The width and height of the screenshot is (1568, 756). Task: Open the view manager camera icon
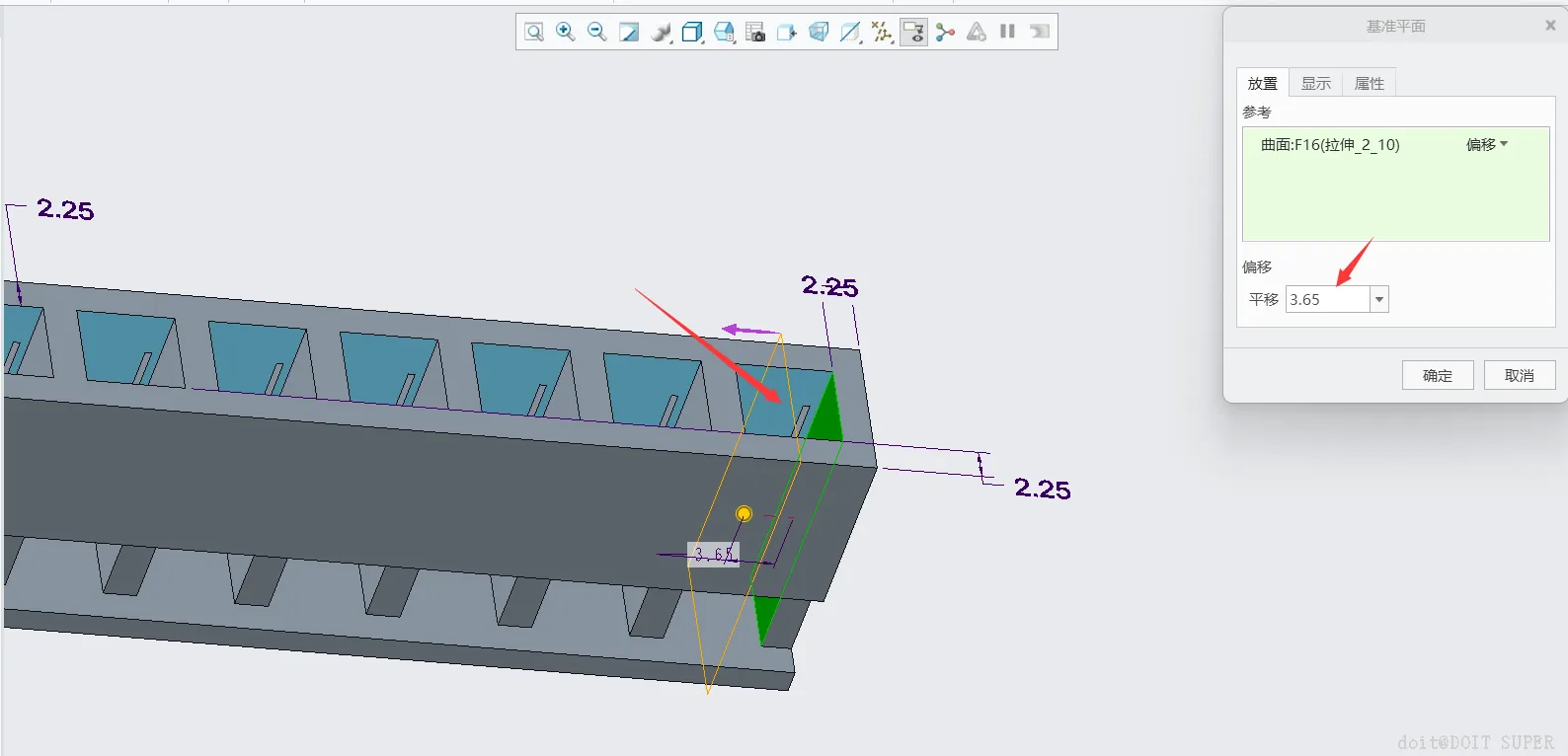point(755,32)
